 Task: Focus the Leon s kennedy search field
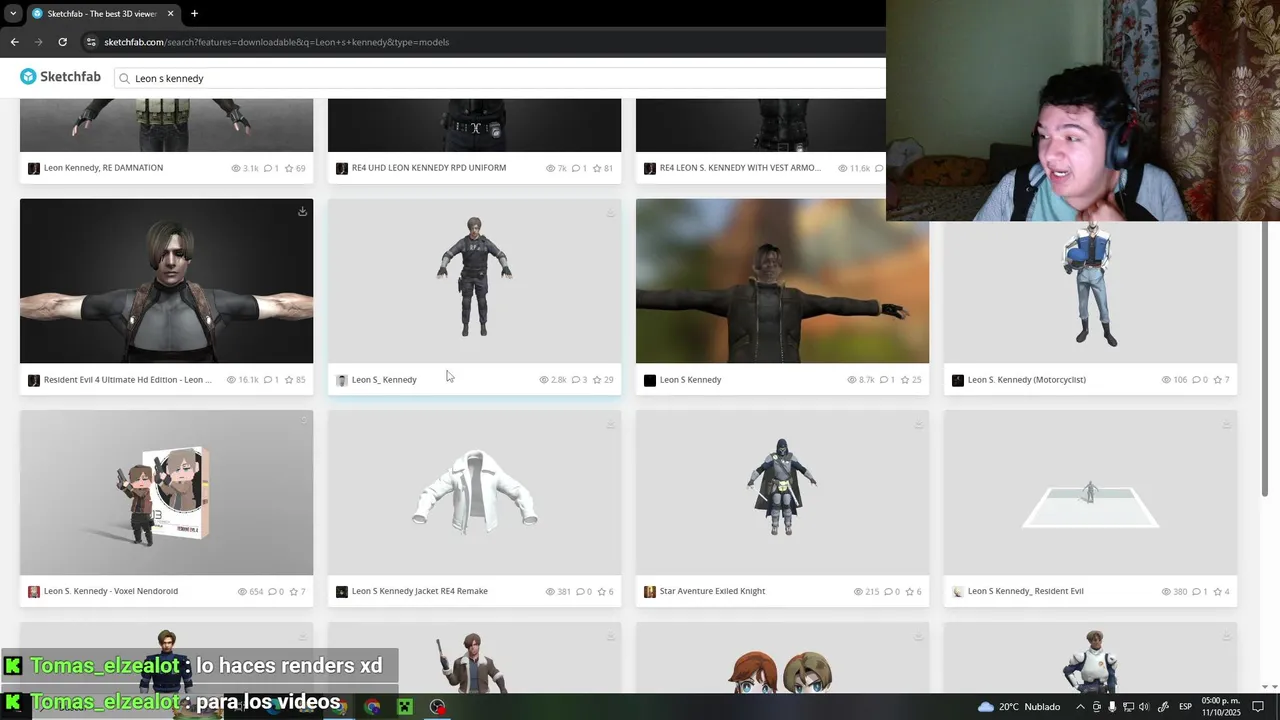pyautogui.click(x=500, y=78)
